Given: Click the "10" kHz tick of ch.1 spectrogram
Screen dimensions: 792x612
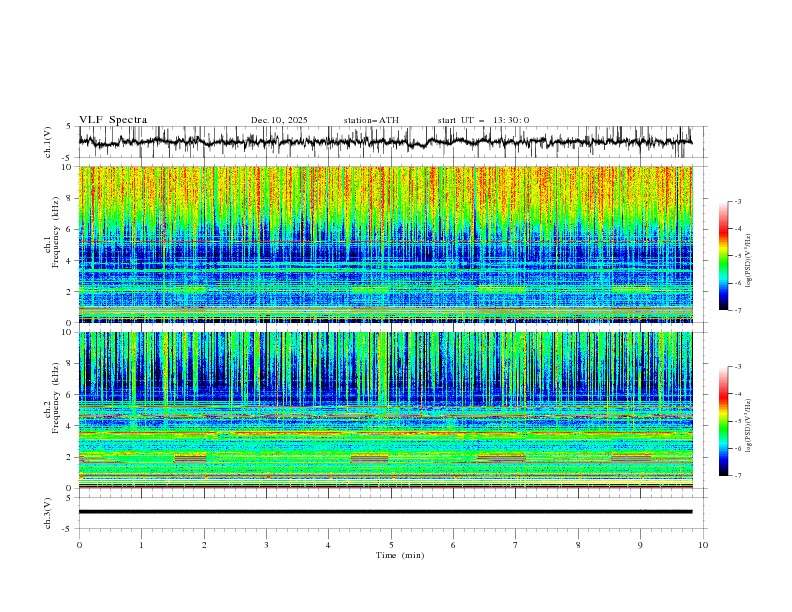Looking at the screenshot, I should tap(69, 167).
